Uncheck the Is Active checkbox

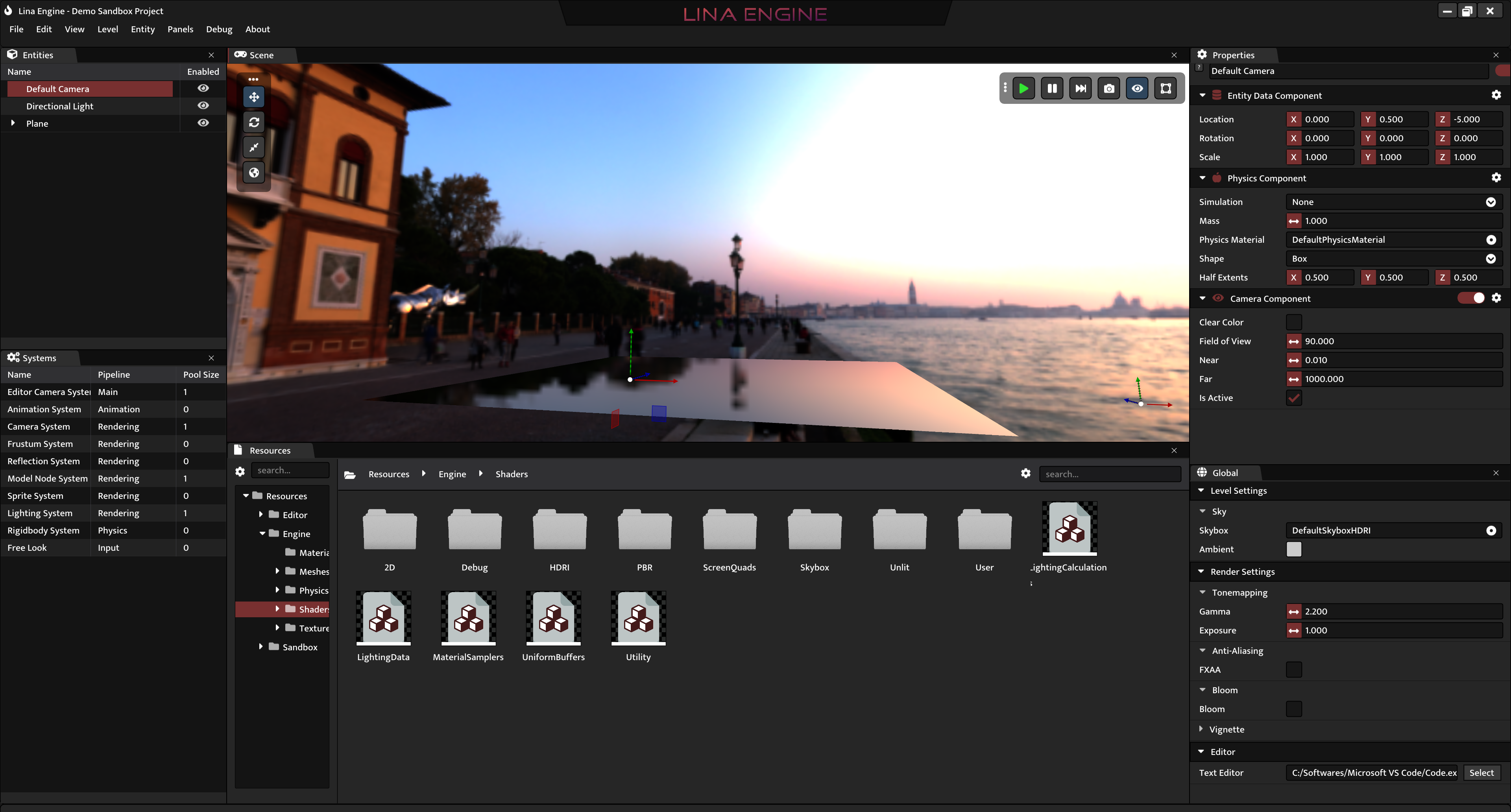coord(1293,397)
